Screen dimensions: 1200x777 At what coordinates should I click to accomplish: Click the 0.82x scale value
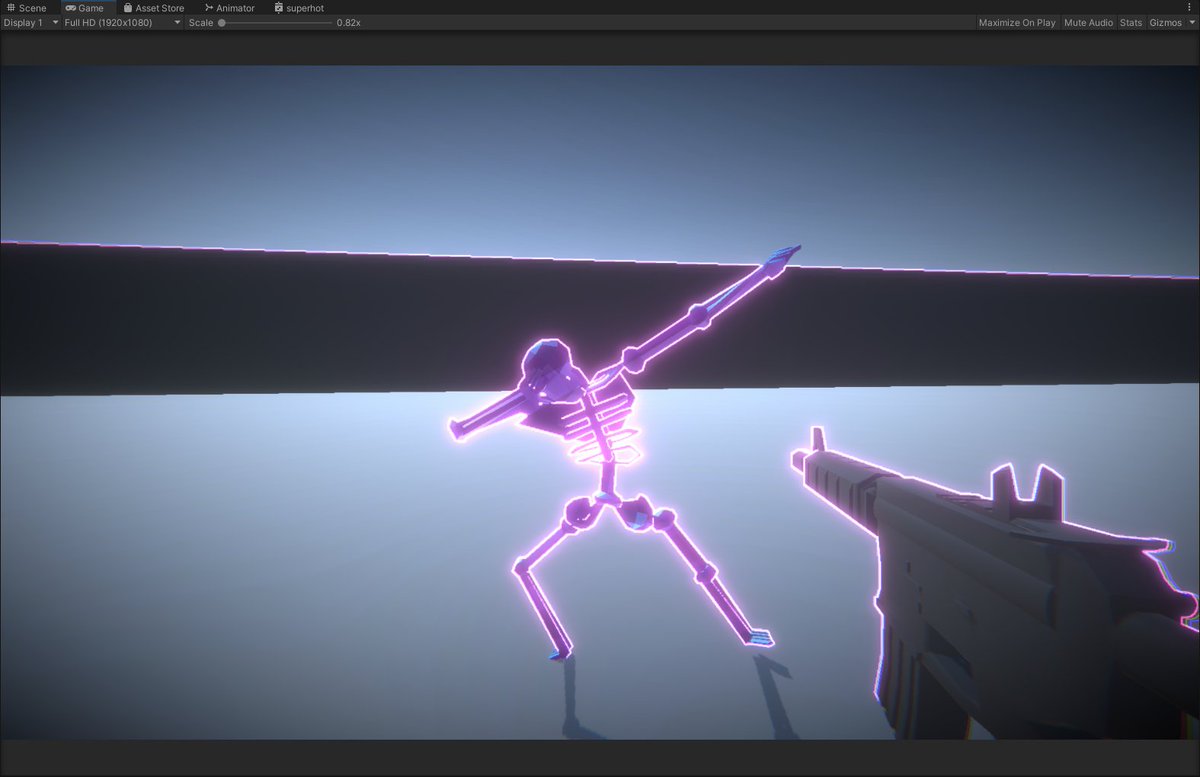[x=348, y=22]
